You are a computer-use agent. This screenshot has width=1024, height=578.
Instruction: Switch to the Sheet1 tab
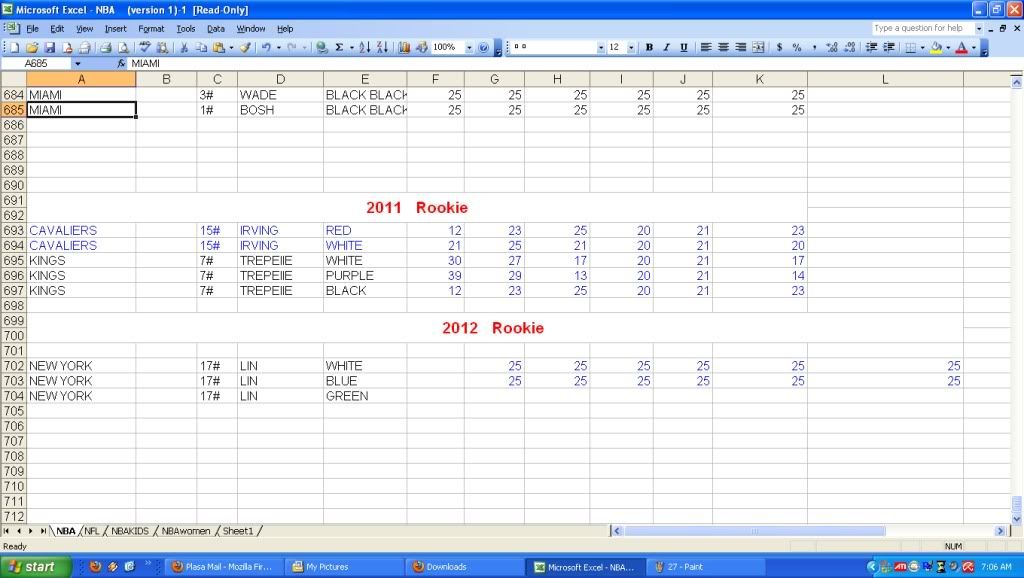[x=238, y=531]
